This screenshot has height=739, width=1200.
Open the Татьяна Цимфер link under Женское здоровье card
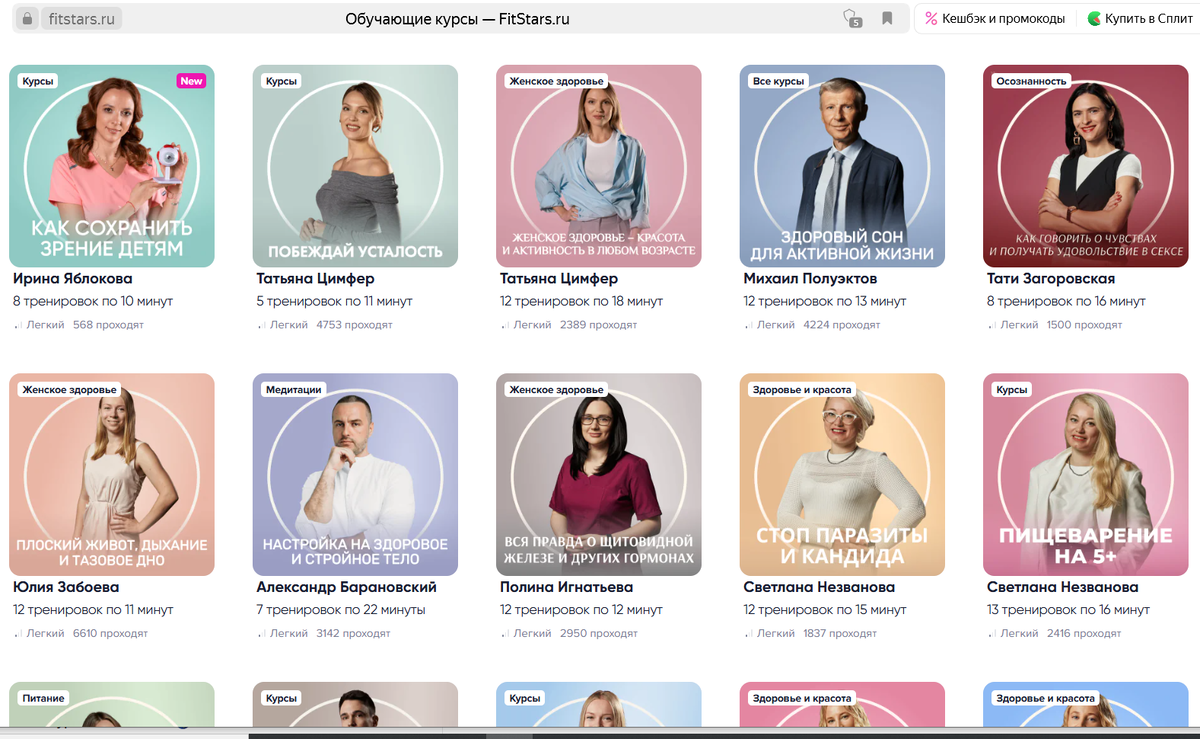pyautogui.click(x=559, y=279)
